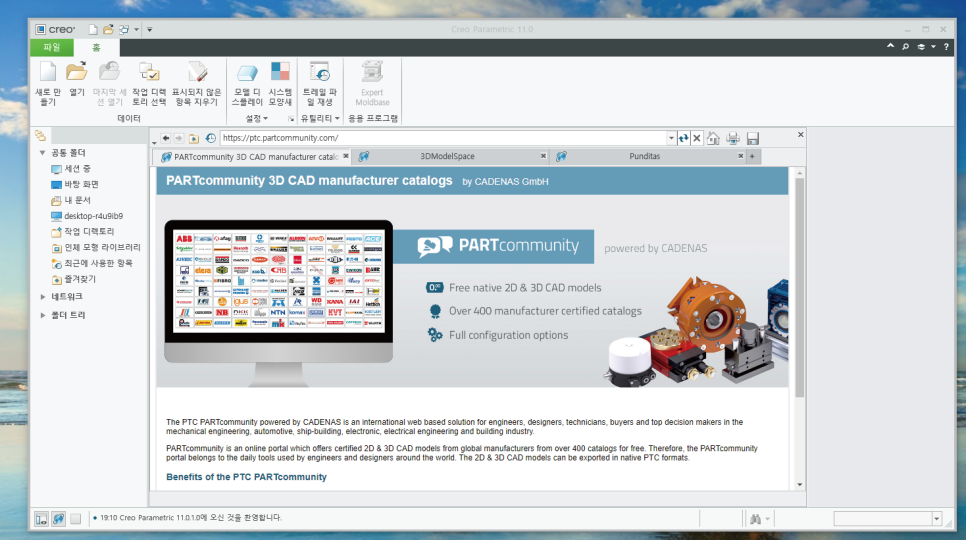This screenshot has width=966, height=540.
Task: Play a trail file via 트레일 파일 재생
Action: pyautogui.click(x=320, y=84)
